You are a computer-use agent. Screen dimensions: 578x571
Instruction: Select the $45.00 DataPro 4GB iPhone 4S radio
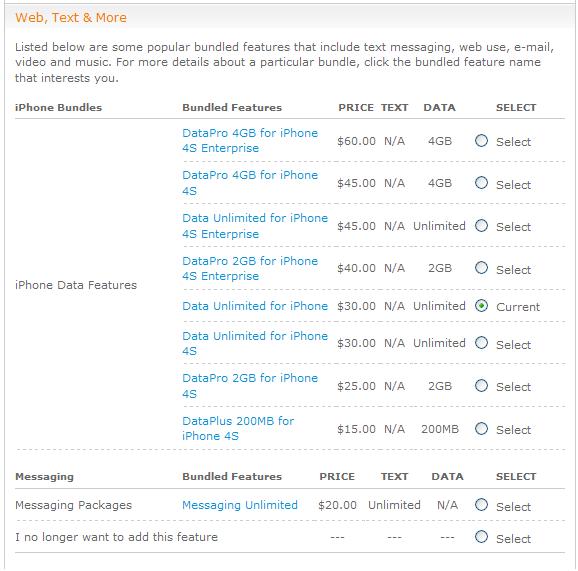pos(481,182)
